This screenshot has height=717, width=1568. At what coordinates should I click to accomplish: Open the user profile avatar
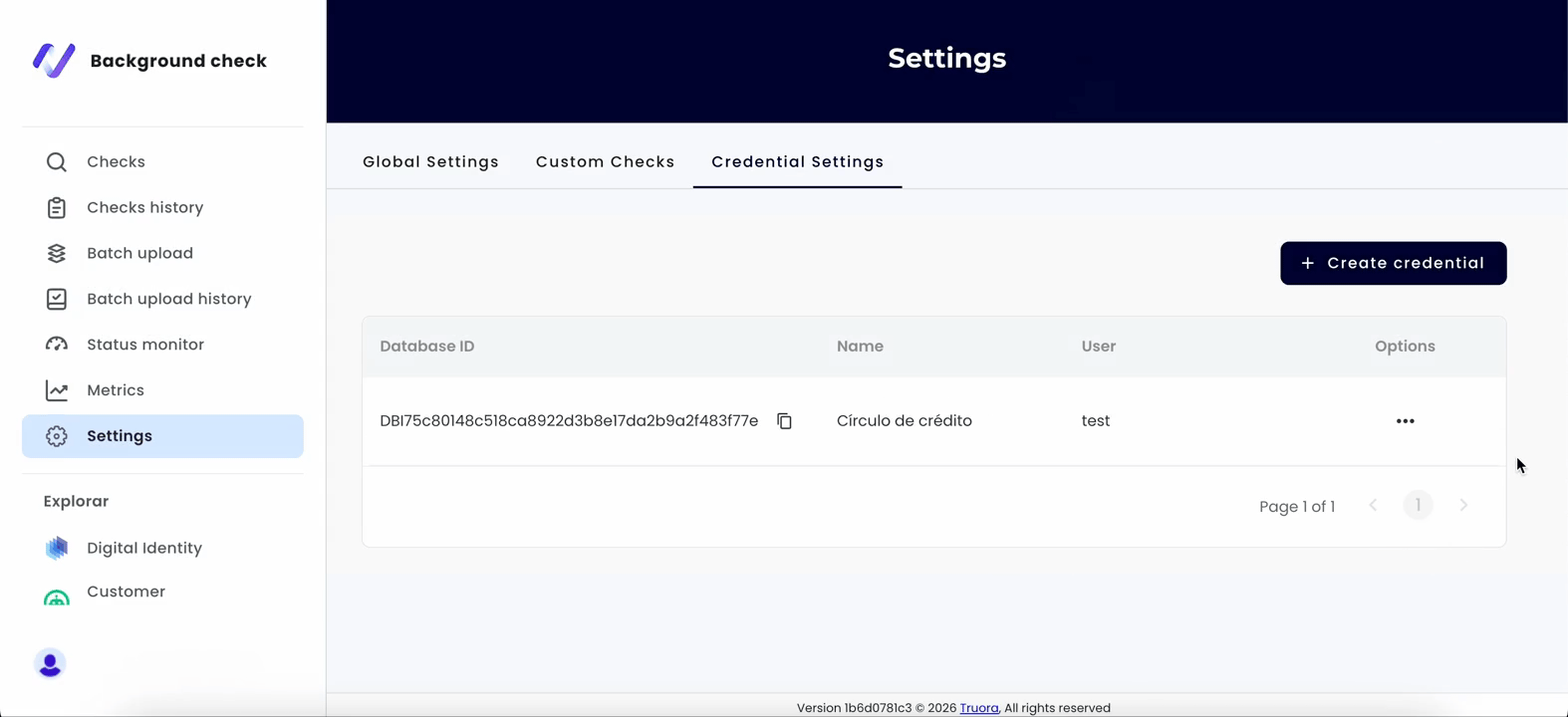(x=50, y=663)
